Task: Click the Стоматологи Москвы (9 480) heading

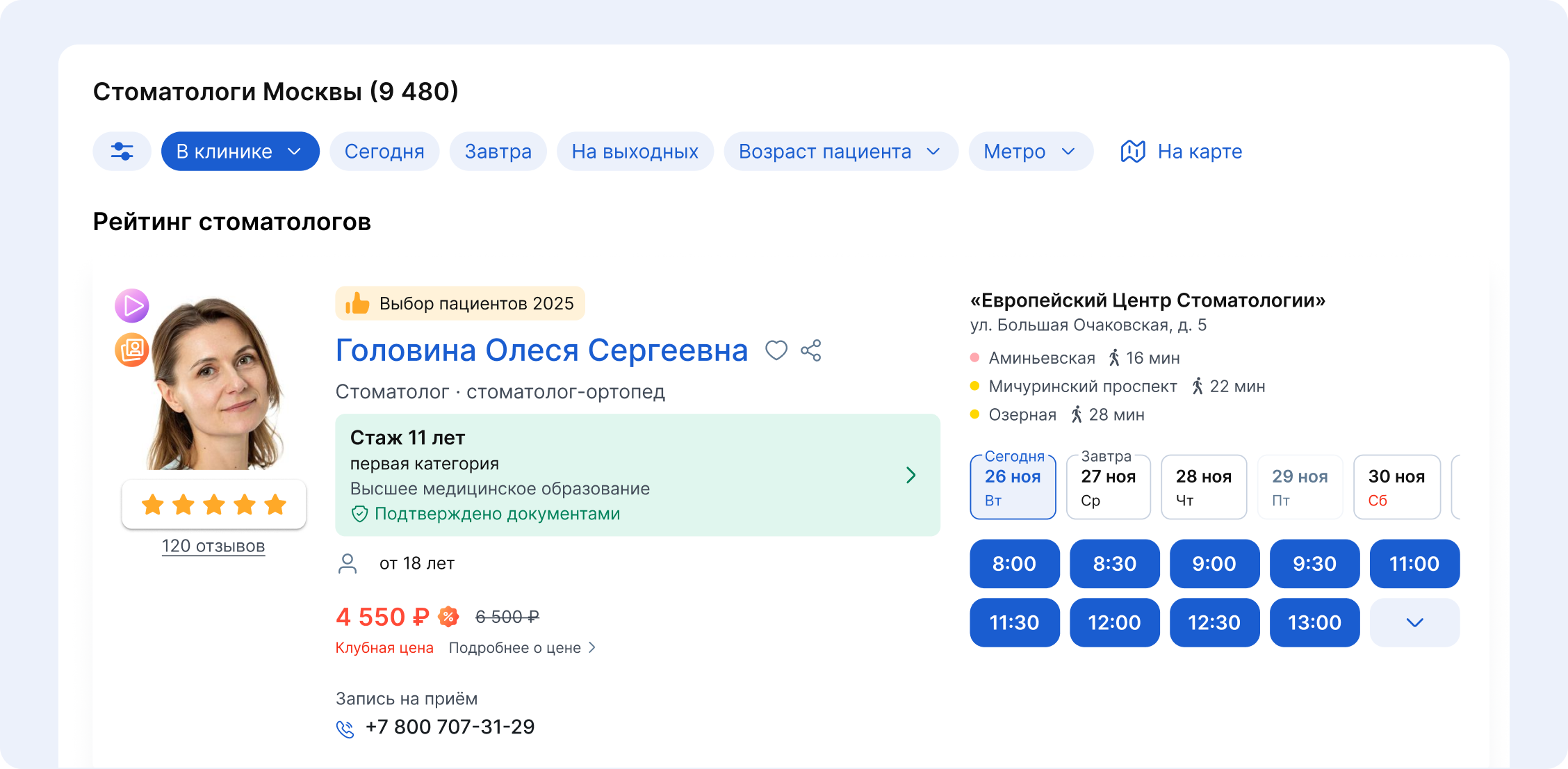Action: point(276,92)
